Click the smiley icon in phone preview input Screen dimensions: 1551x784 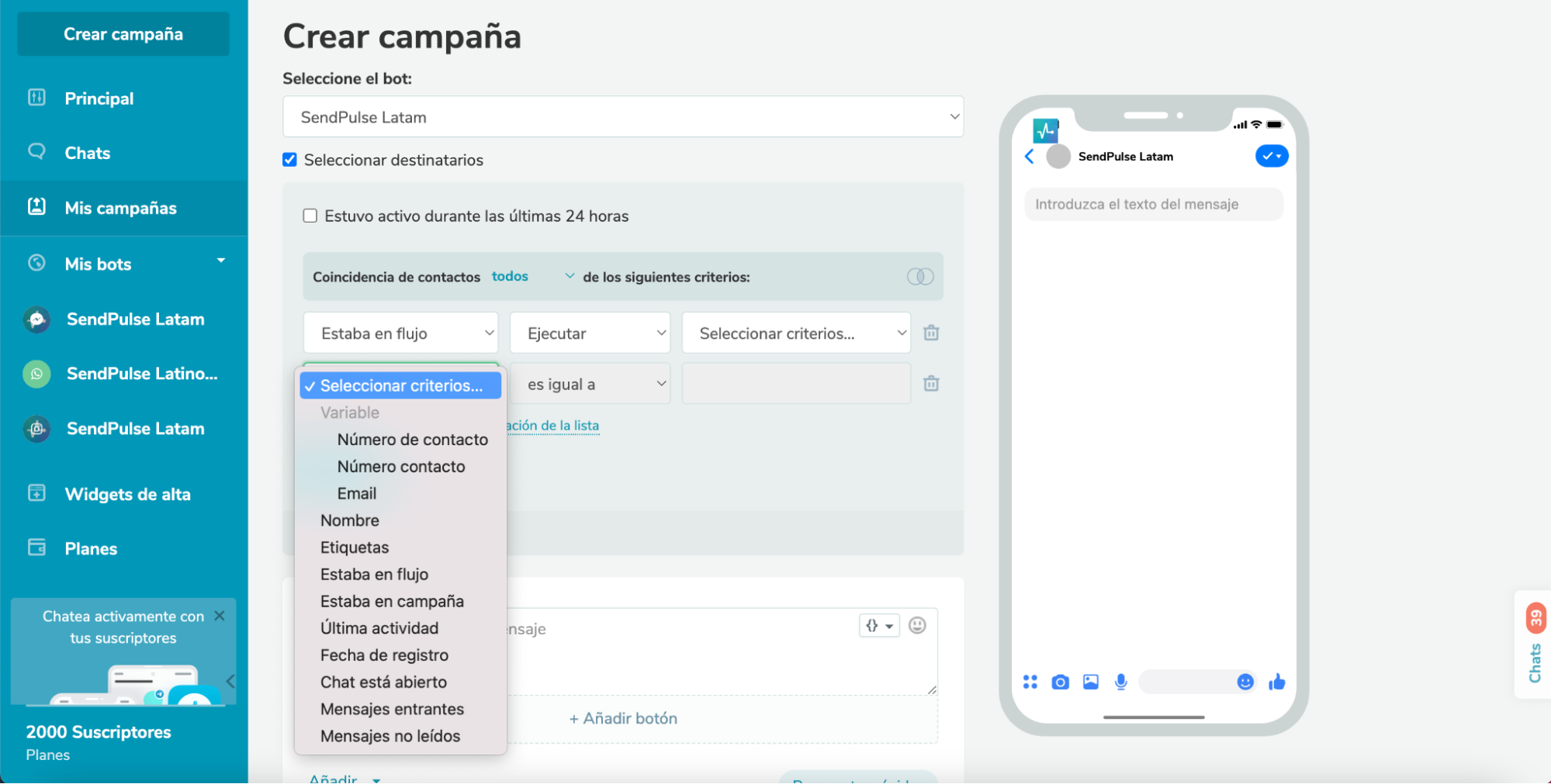click(1245, 682)
